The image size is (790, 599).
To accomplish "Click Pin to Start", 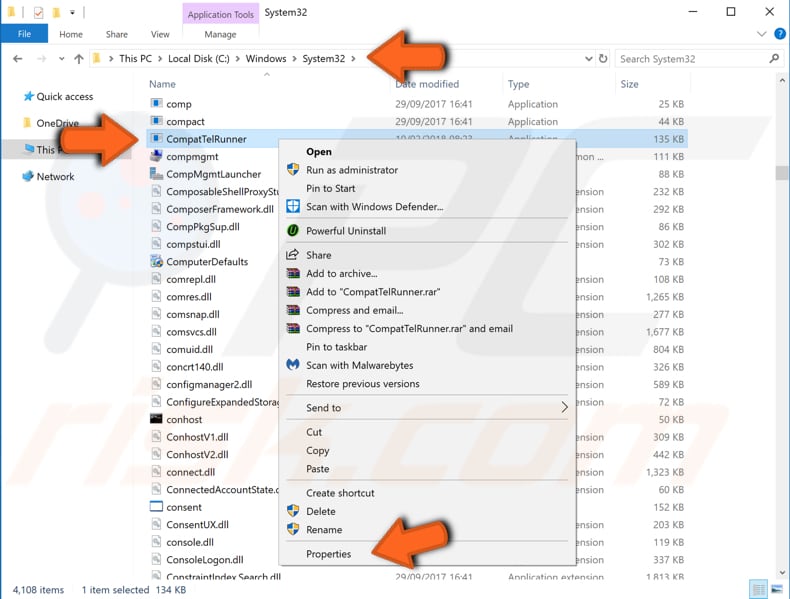I will coord(331,188).
